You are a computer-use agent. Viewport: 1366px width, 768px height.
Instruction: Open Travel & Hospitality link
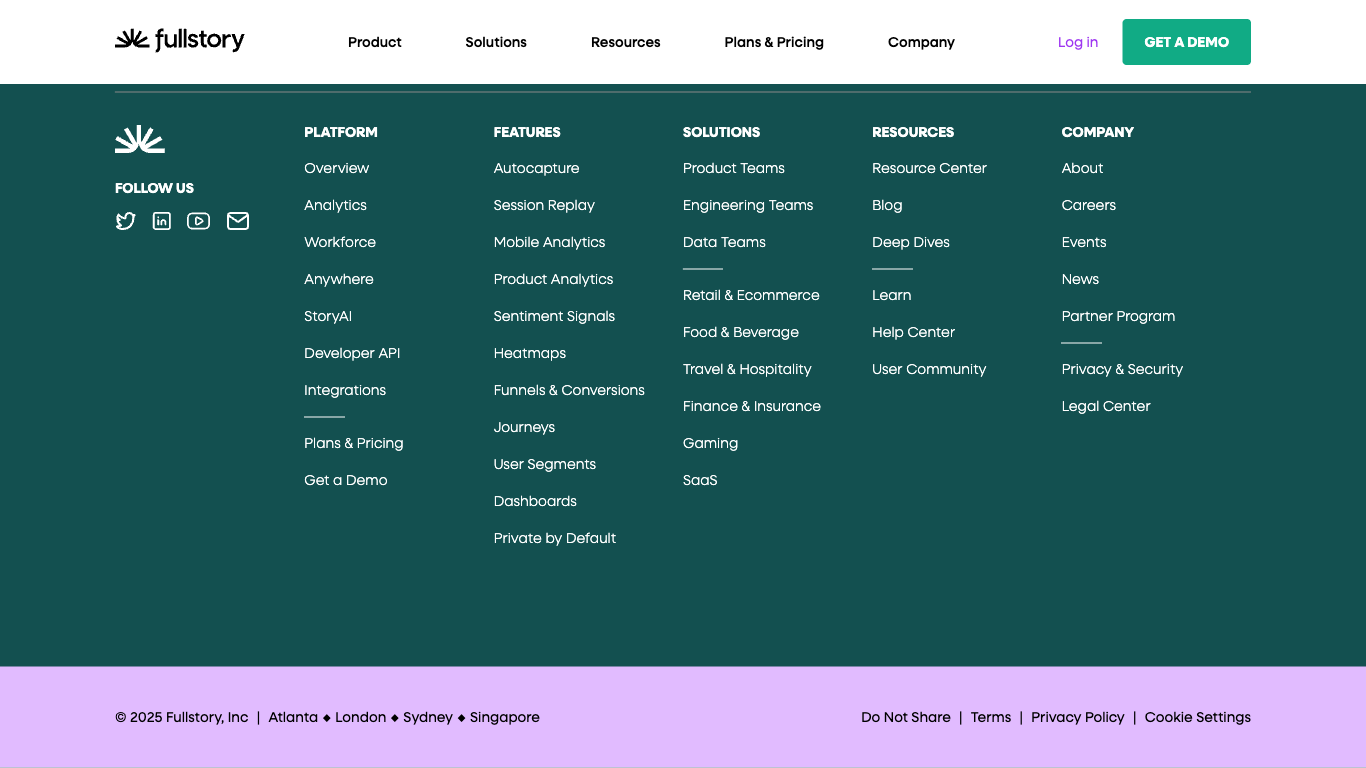point(747,369)
